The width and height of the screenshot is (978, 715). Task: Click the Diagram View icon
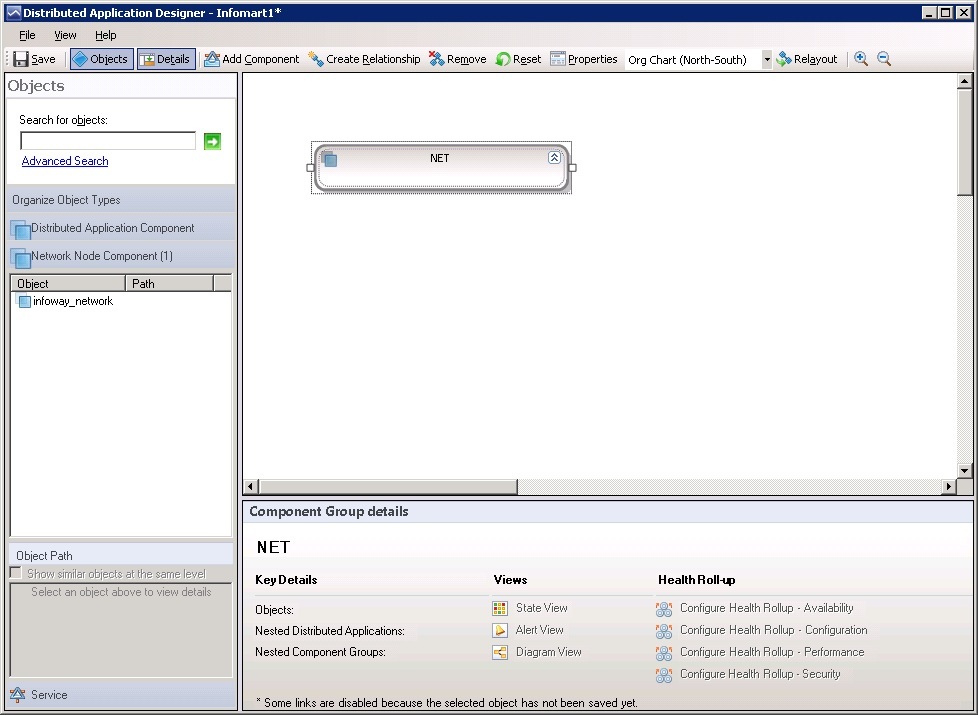pos(500,653)
